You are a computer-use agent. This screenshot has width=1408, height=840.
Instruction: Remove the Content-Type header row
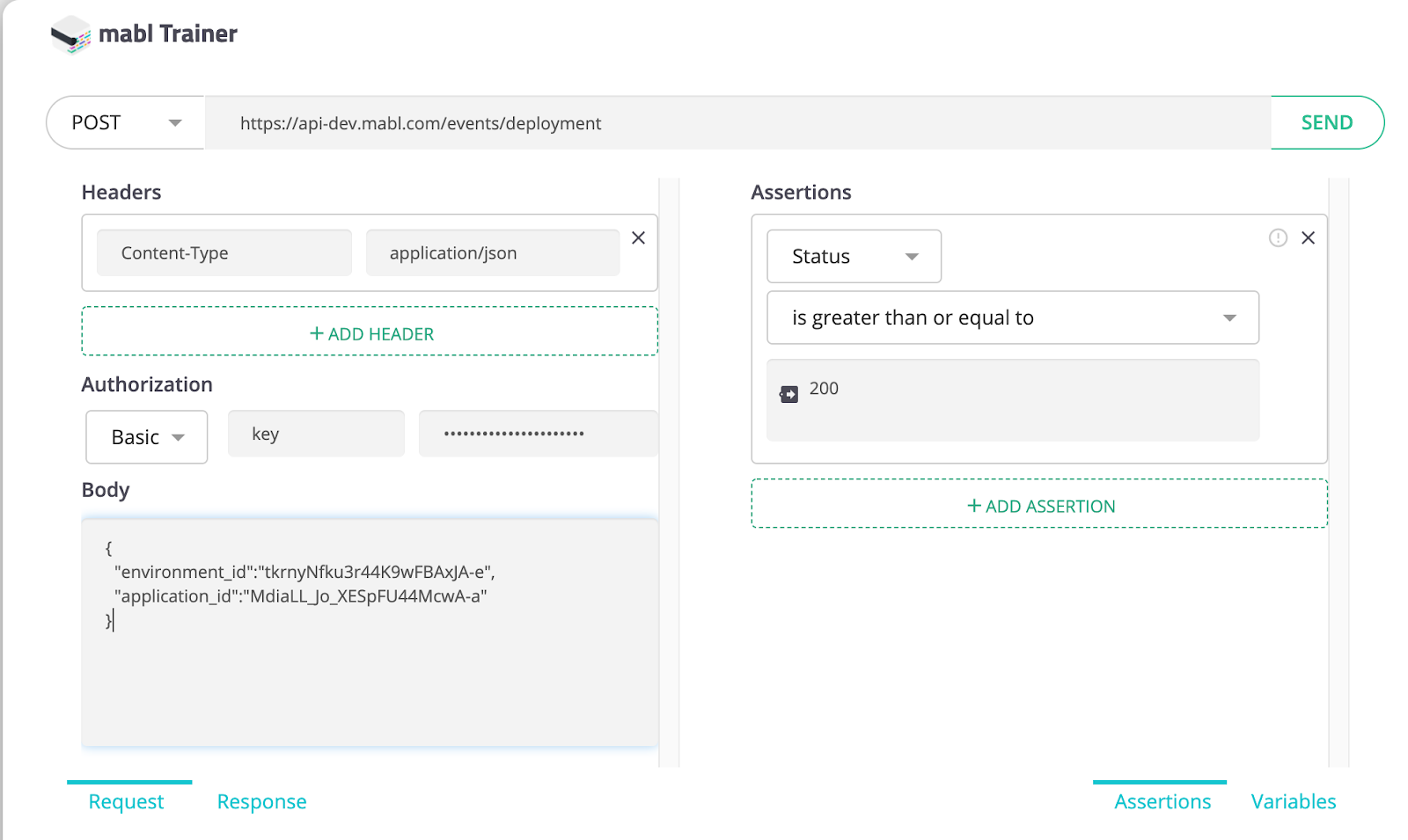638,237
